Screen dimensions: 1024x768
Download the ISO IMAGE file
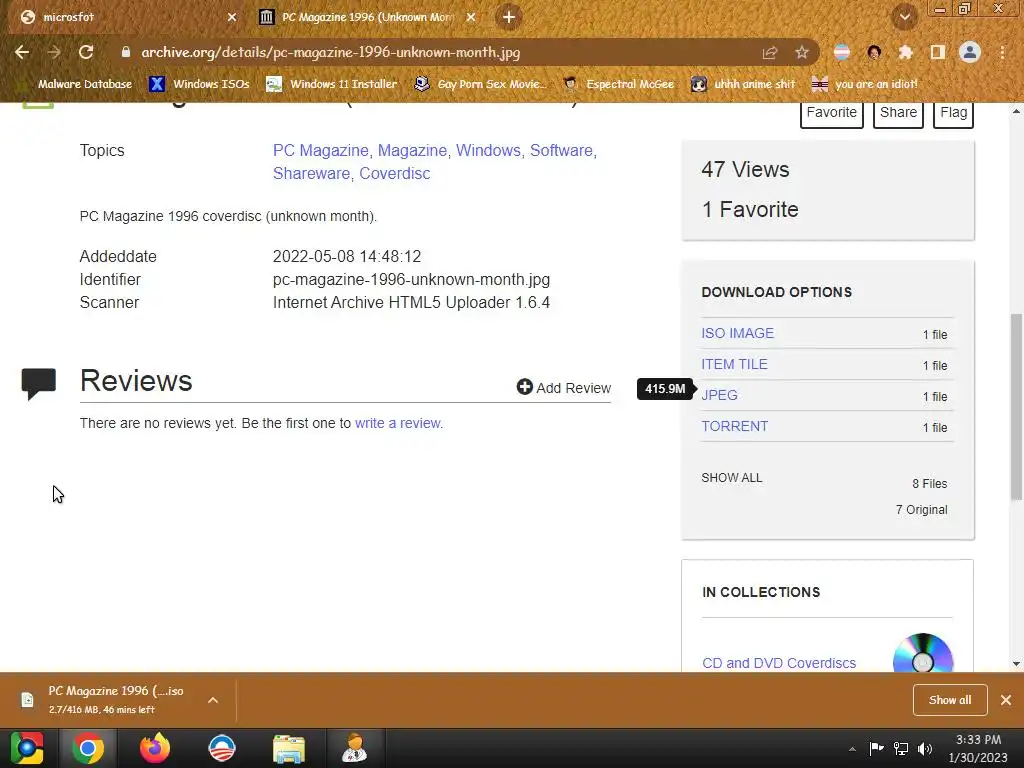(x=737, y=333)
